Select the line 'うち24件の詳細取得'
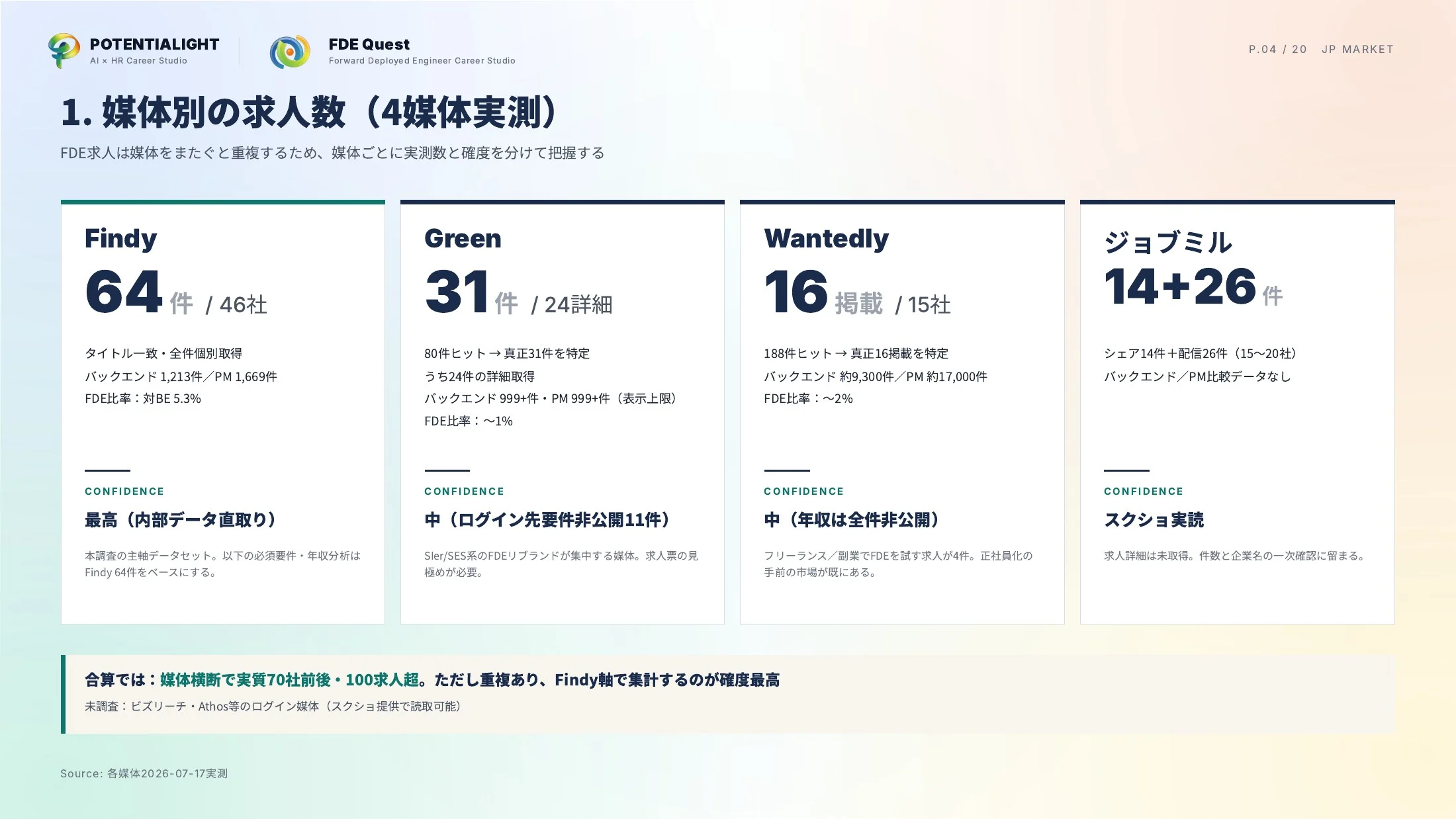This screenshot has width=1456, height=819. pos(479,376)
